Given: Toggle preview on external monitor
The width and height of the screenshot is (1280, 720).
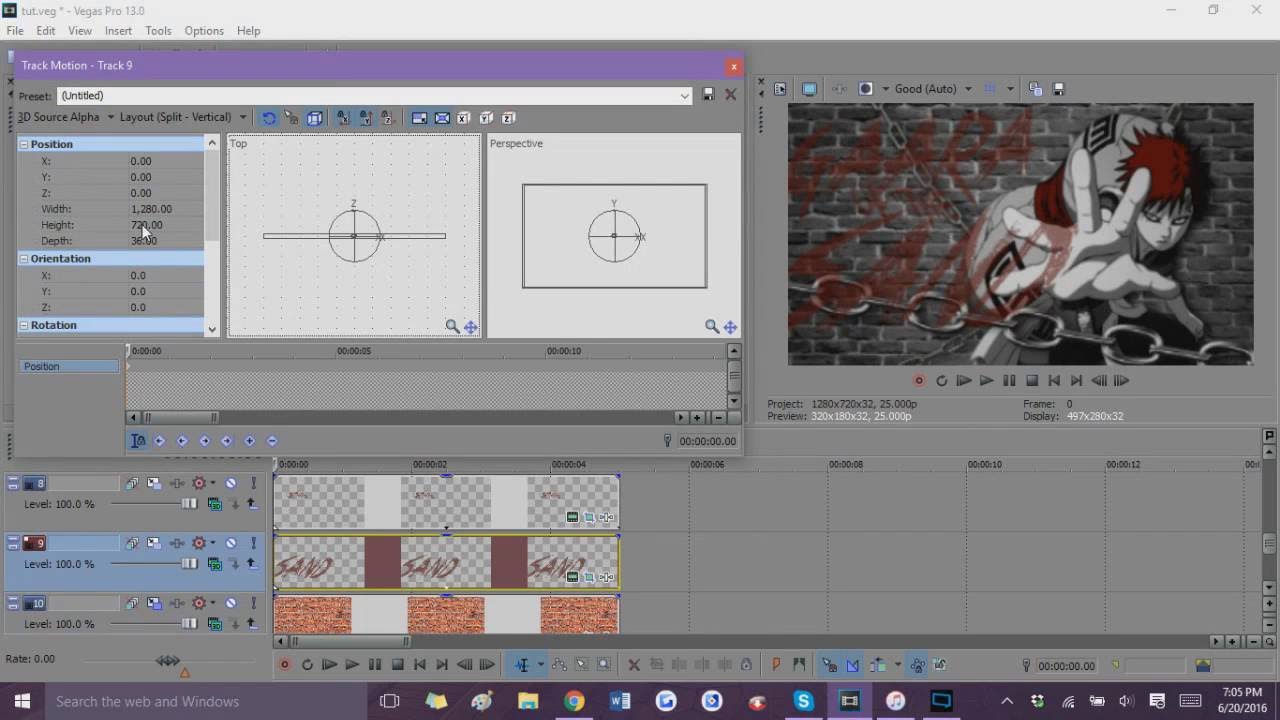Looking at the screenshot, I should point(809,89).
